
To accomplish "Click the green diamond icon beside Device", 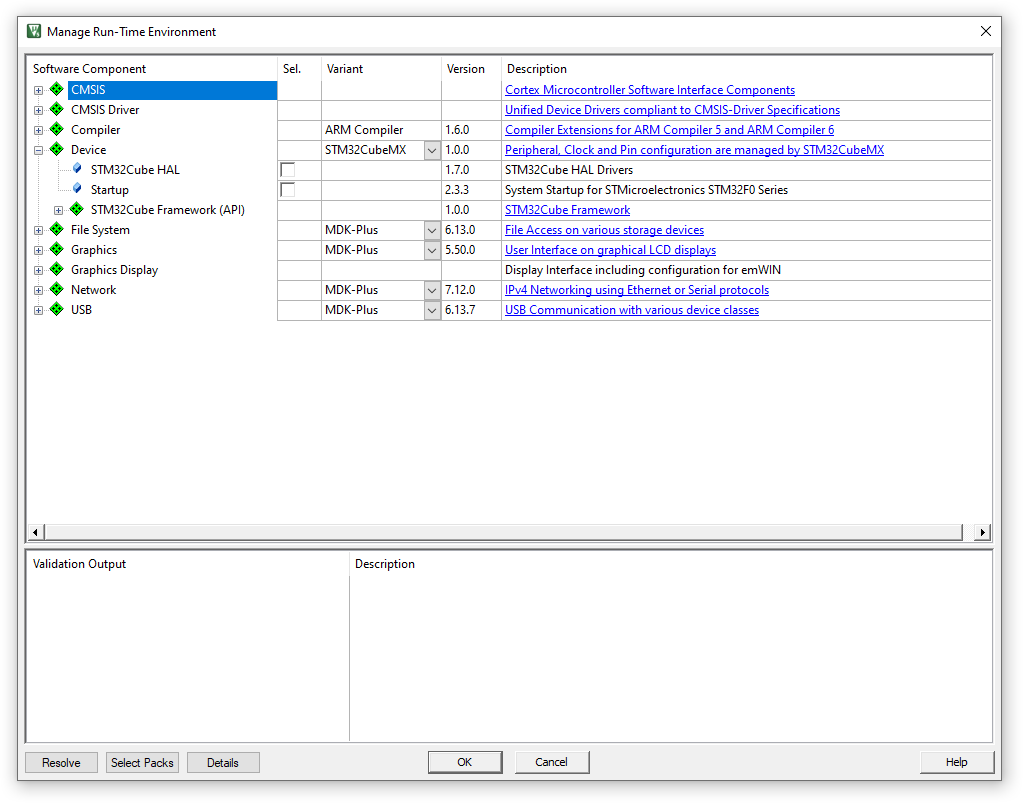I will point(57,149).
